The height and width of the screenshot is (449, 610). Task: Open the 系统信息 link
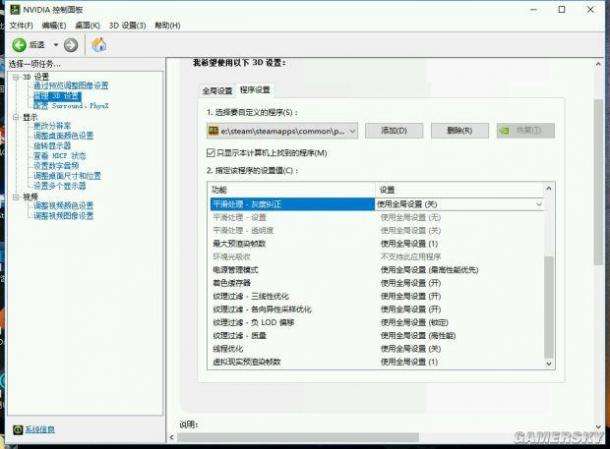(x=40, y=430)
